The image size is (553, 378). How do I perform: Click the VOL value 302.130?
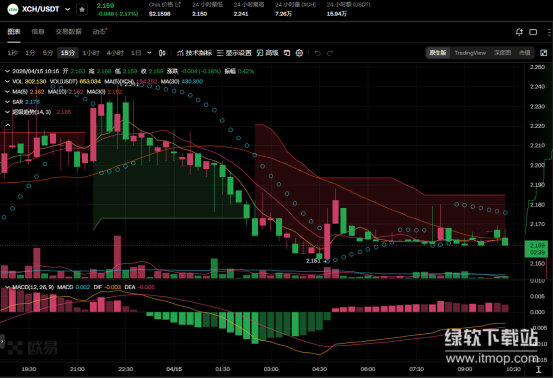click(35, 81)
